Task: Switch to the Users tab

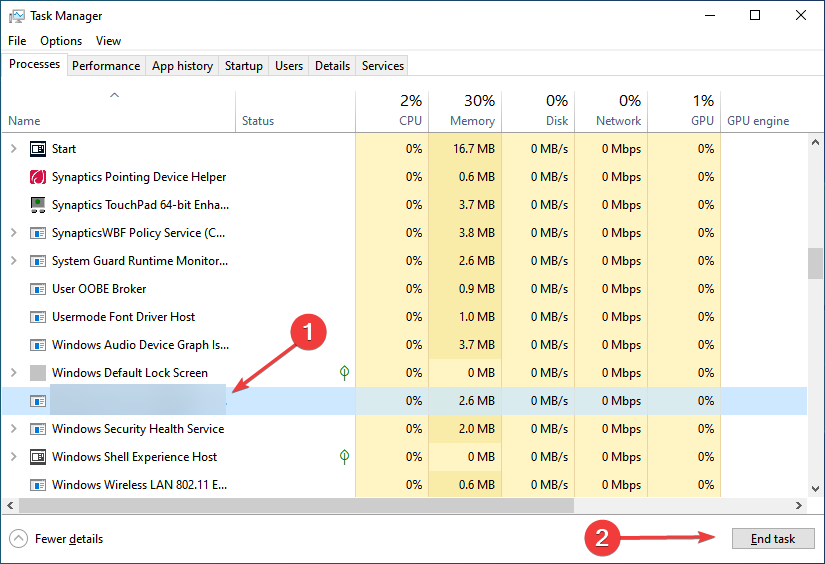Action: [x=289, y=66]
